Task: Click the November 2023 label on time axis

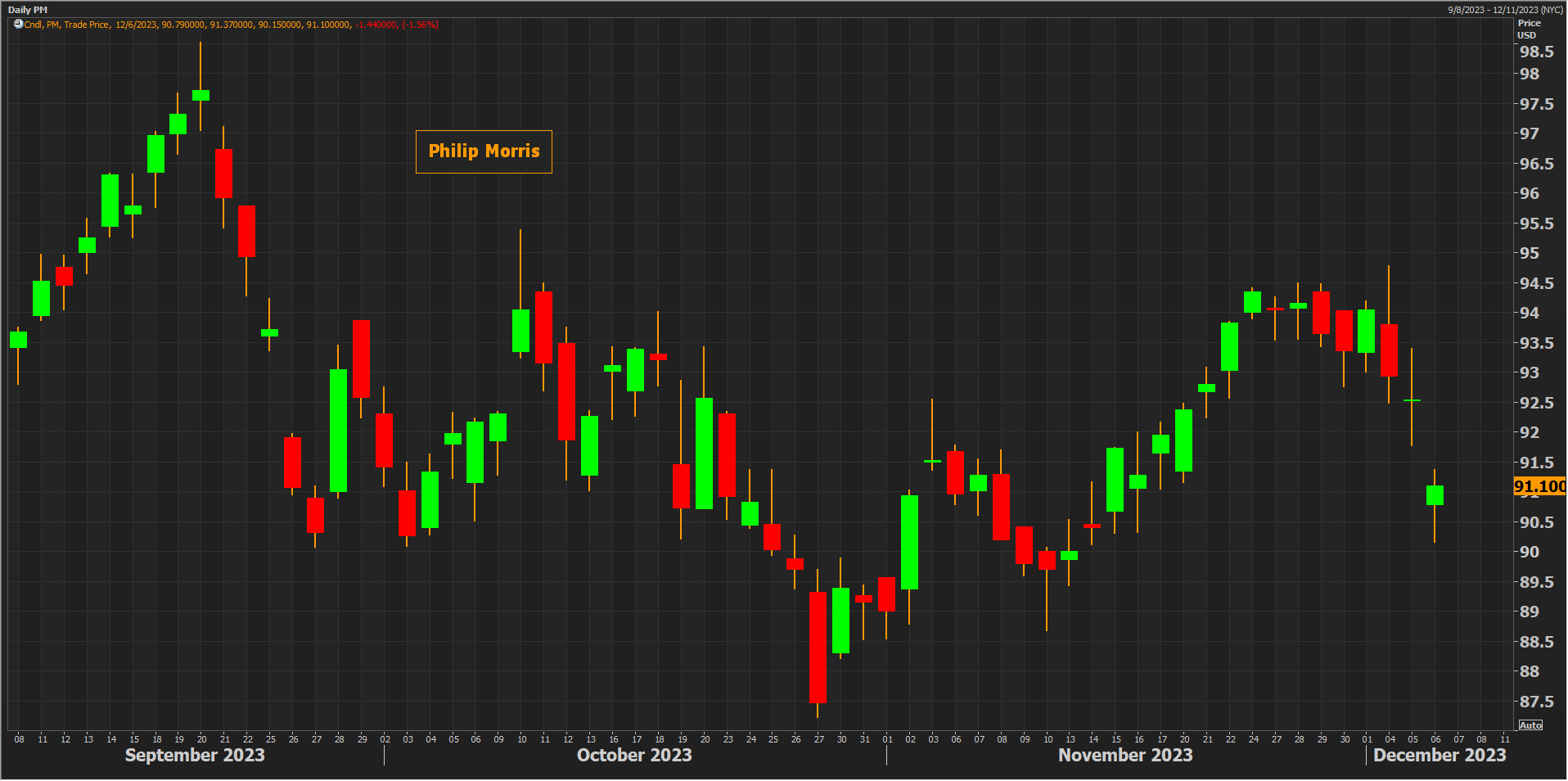Action: (1125, 756)
